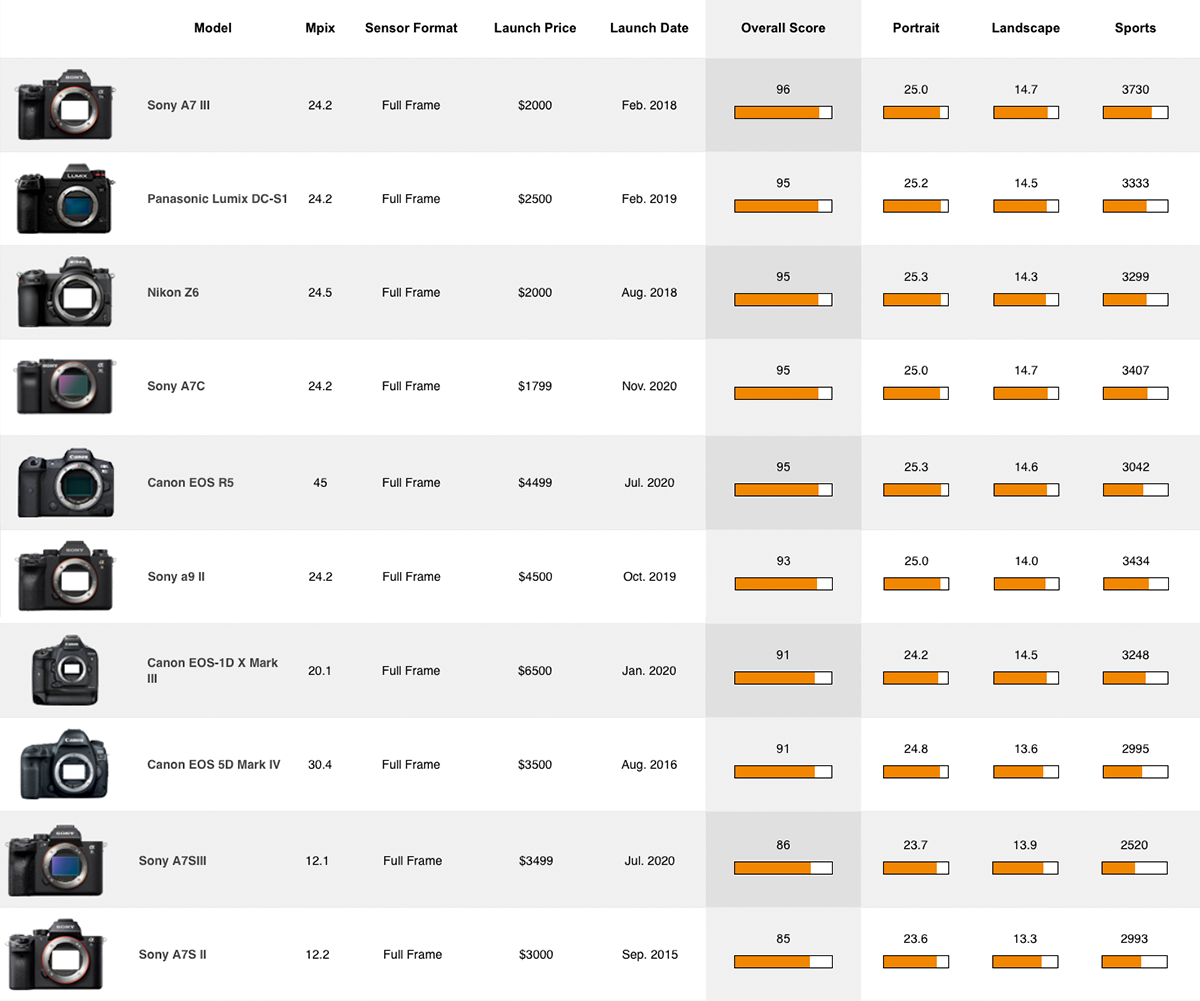
Task: Open the Sony A7S II camera thumbnail
Action: tap(58, 954)
